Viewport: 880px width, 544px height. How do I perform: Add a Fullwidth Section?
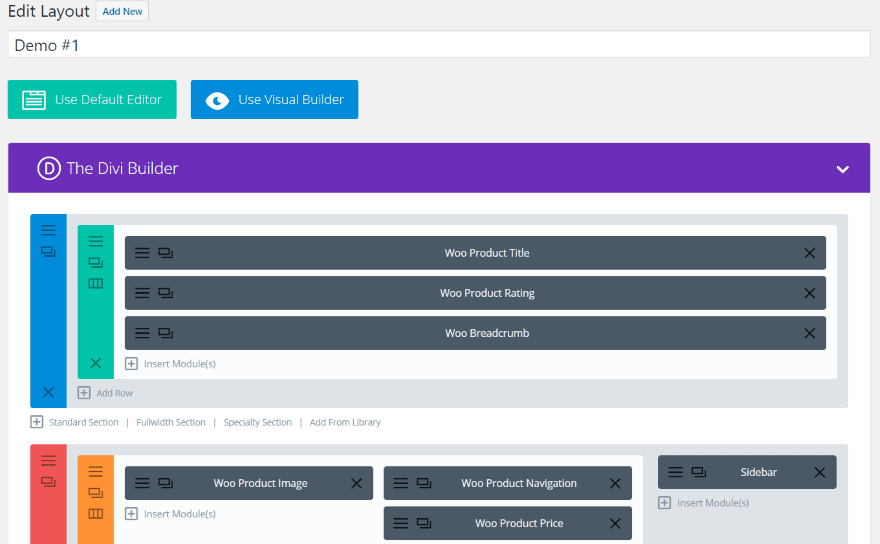click(x=171, y=422)
